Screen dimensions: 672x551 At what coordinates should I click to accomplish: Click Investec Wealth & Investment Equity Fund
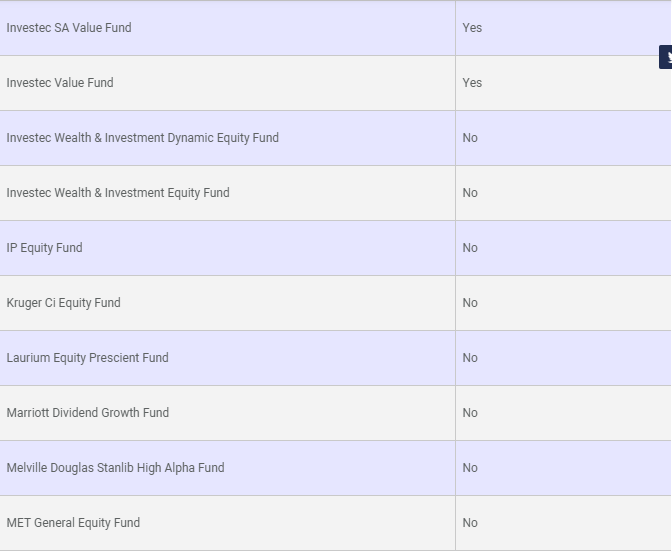click(x=118, y=193)
